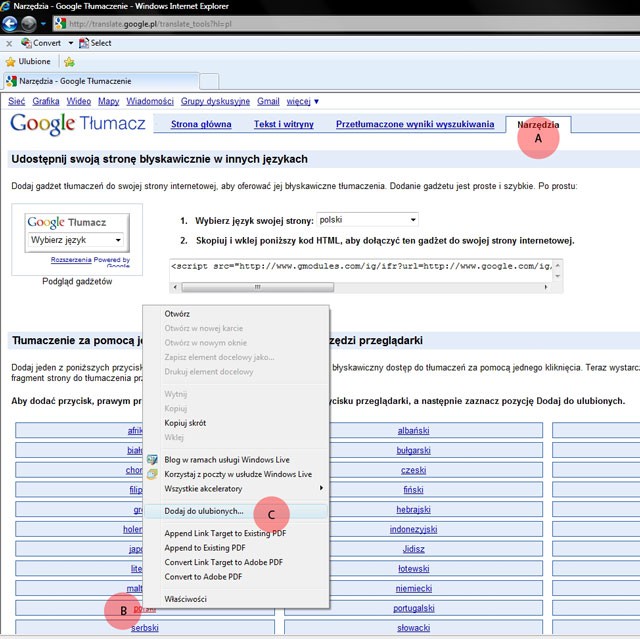Click the albański language link

tap(413, 430)
